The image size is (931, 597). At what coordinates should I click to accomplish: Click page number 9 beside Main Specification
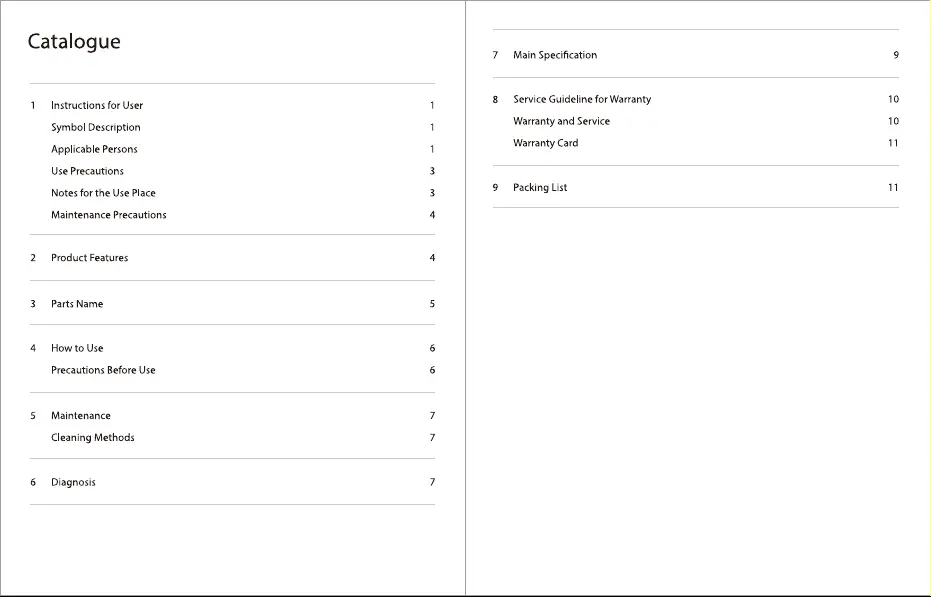click(x=896, y=55)
